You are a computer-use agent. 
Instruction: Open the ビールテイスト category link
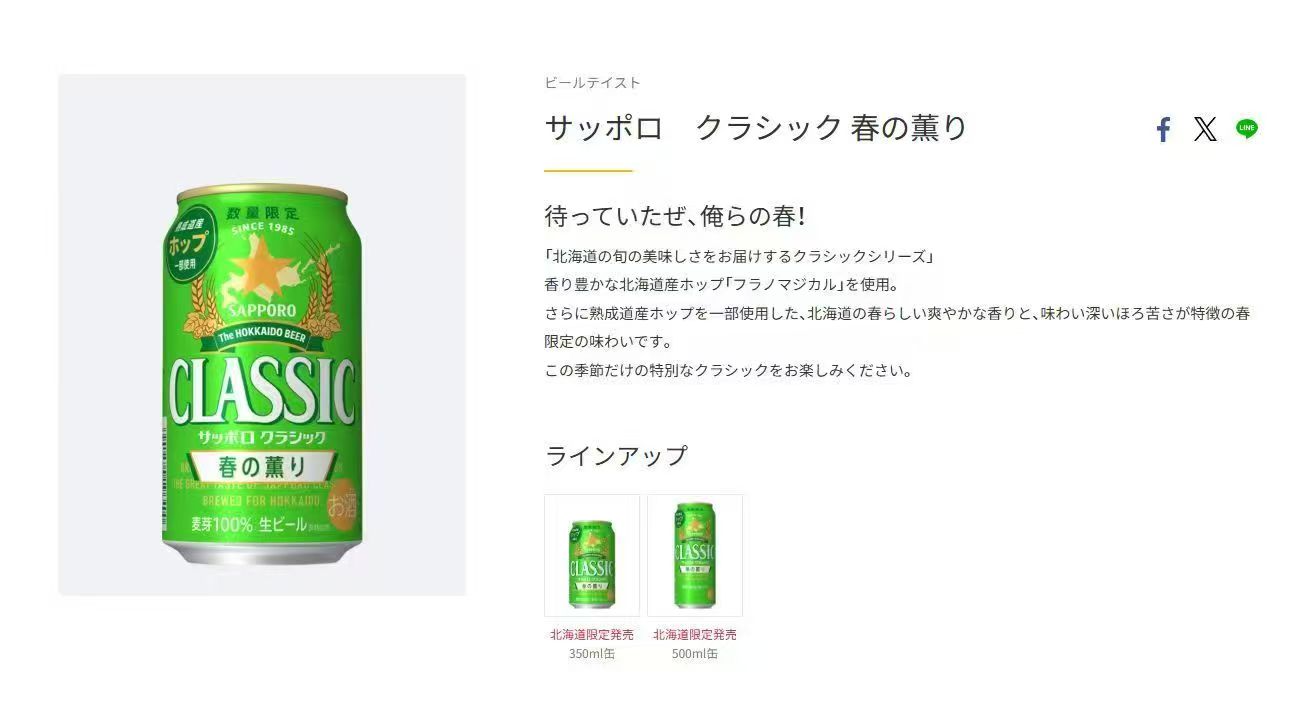point(592,82)
